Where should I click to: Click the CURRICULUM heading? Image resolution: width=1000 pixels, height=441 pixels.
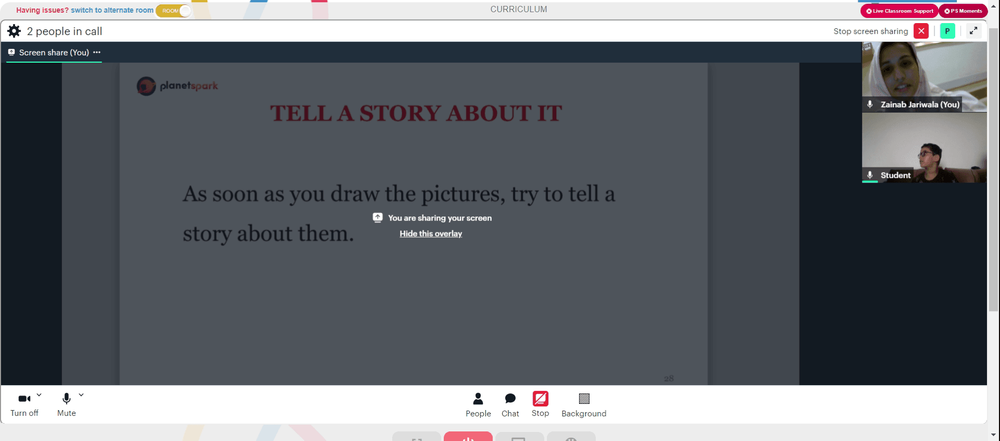point(518,10)
